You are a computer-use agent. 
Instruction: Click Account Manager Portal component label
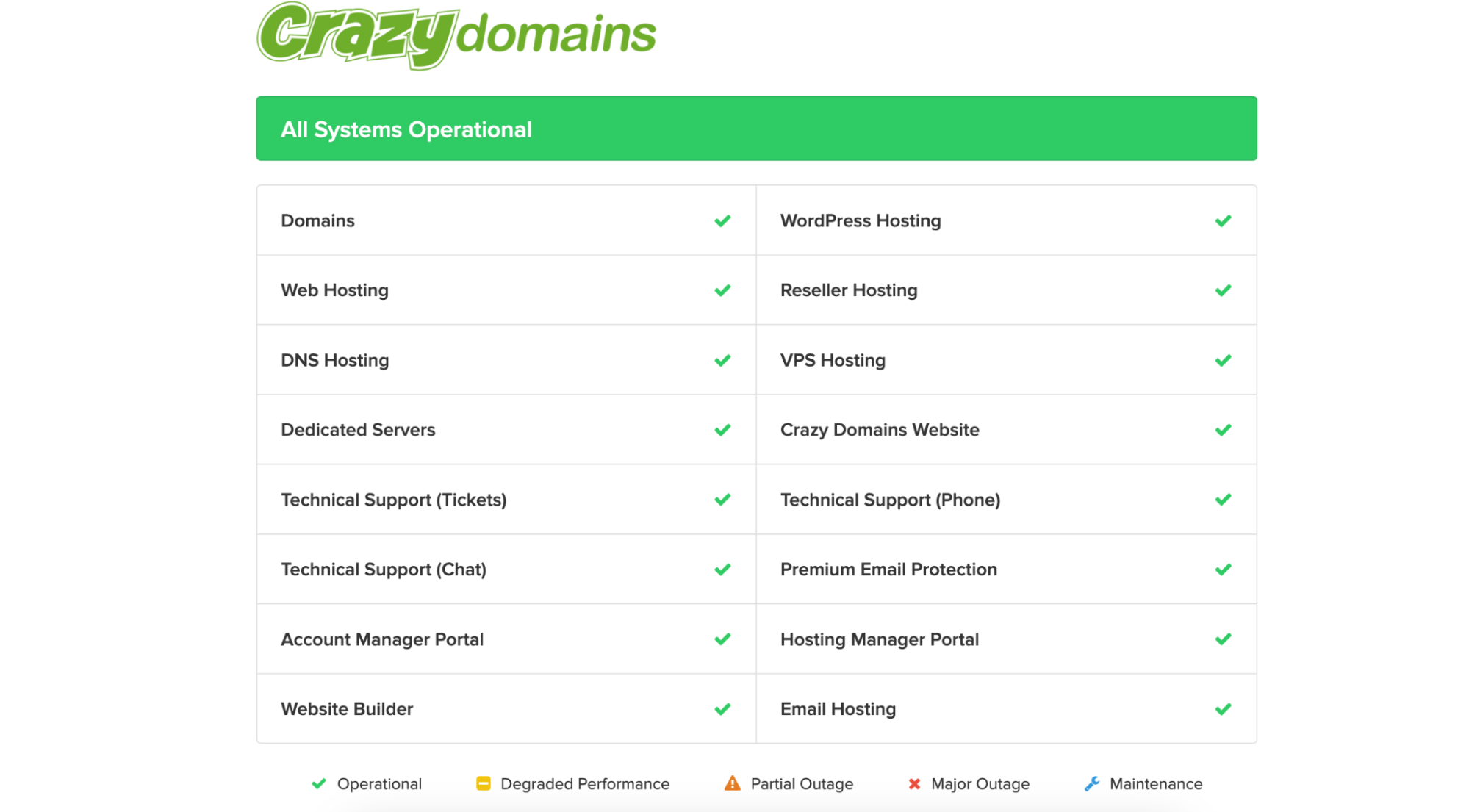point(381,639)
